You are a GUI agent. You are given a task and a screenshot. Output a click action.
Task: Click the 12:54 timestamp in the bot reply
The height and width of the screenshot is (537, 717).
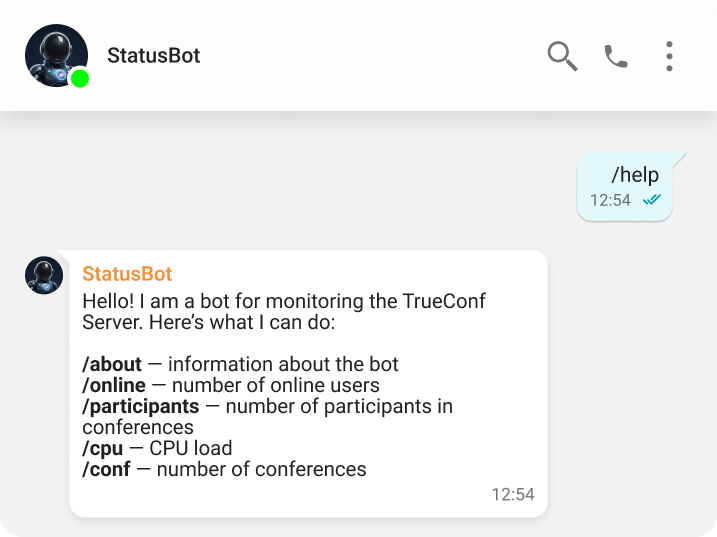point(513,494)
